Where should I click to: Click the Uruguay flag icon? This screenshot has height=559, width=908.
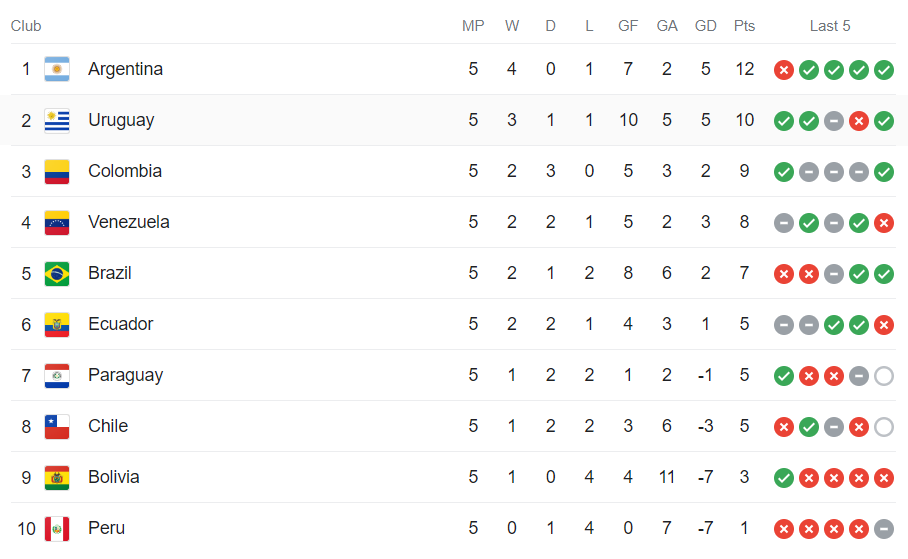(57, 120)
